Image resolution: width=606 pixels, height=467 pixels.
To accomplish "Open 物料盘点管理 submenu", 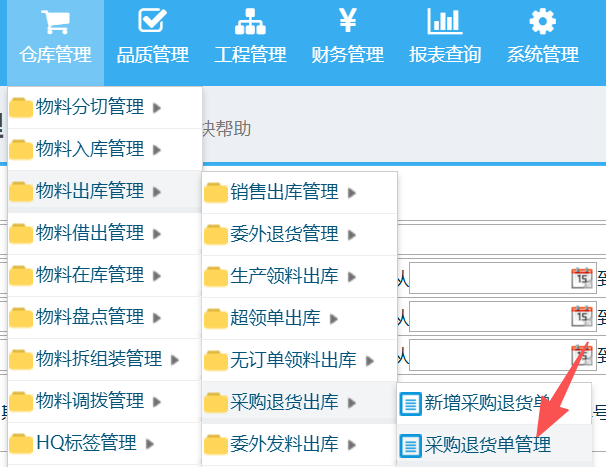I will coord(90,317).
